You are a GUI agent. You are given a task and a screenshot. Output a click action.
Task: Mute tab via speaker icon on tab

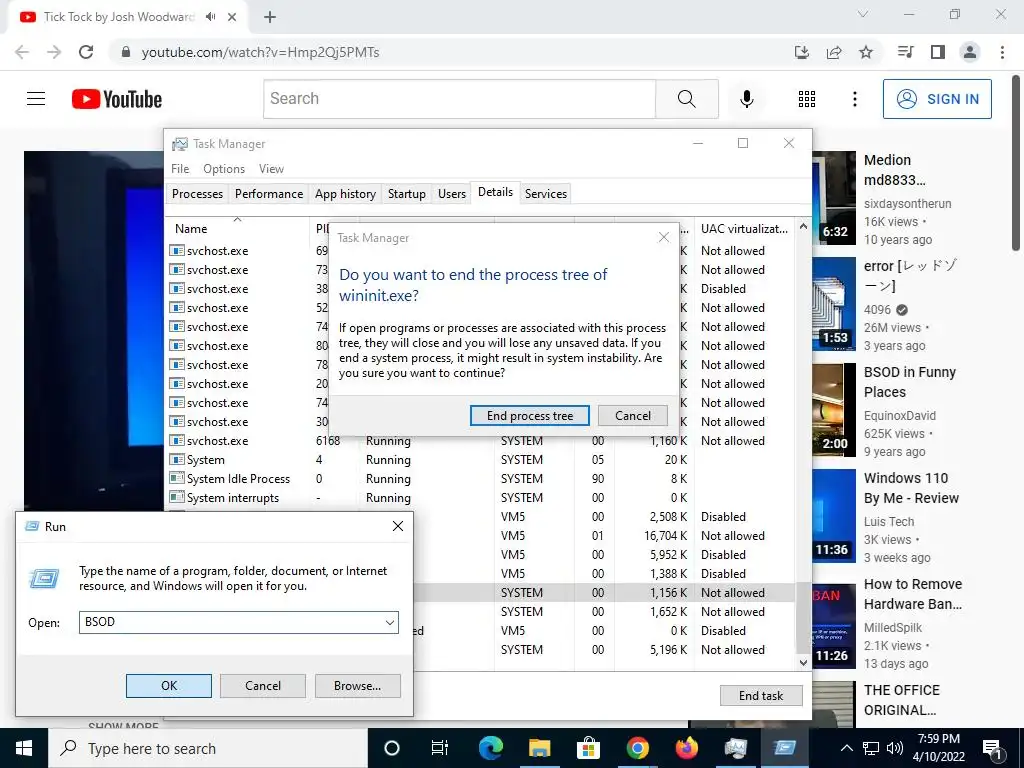(210, 17)
